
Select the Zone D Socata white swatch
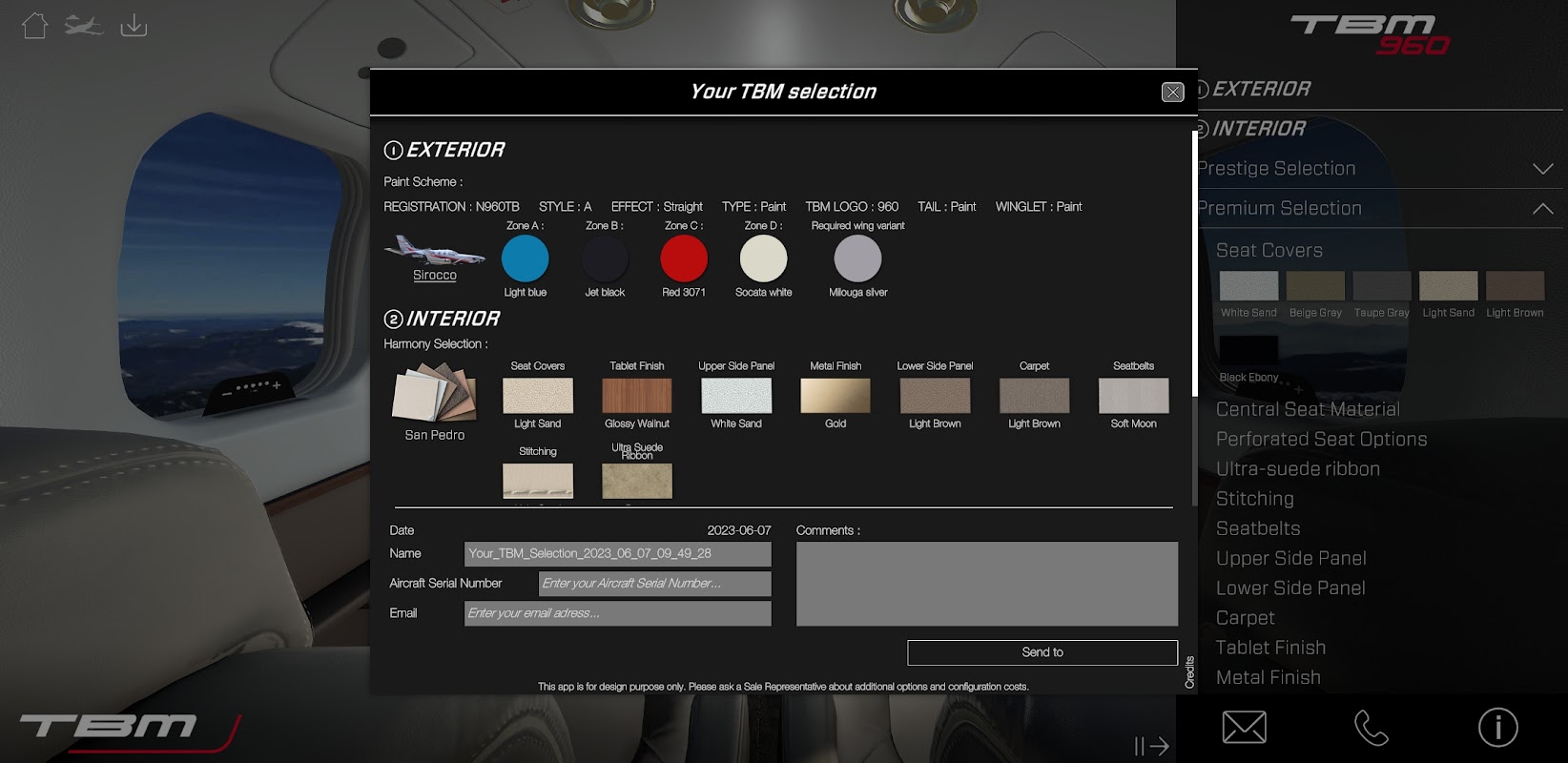click(x=764, y=258)
